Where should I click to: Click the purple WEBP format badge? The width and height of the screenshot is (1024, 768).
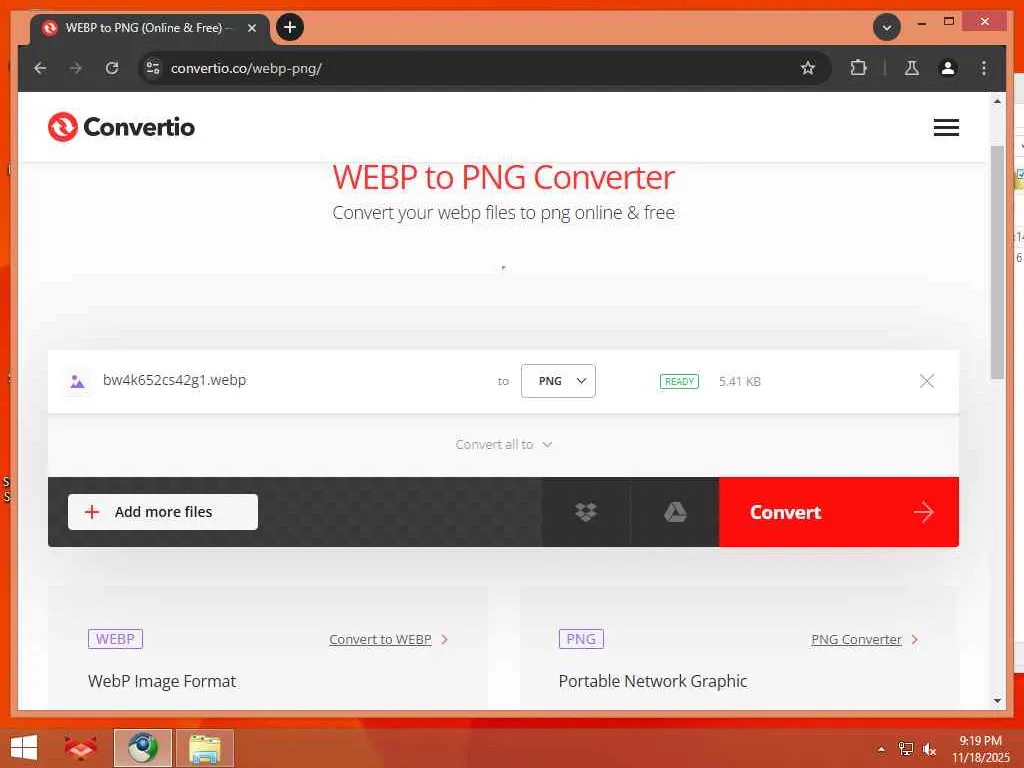(x=115, y=639)
